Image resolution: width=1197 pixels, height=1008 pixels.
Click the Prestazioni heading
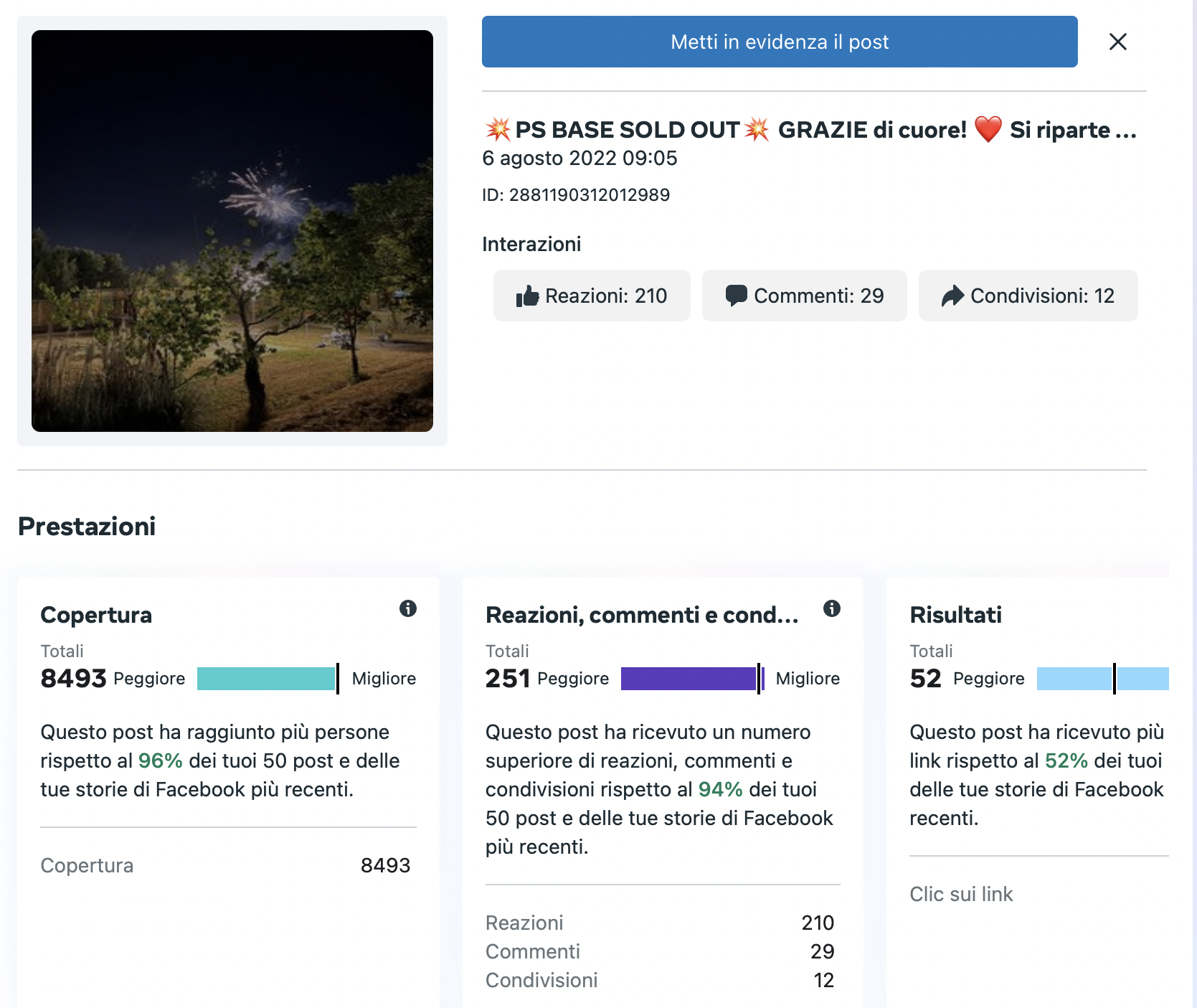(x=87, y=527)
